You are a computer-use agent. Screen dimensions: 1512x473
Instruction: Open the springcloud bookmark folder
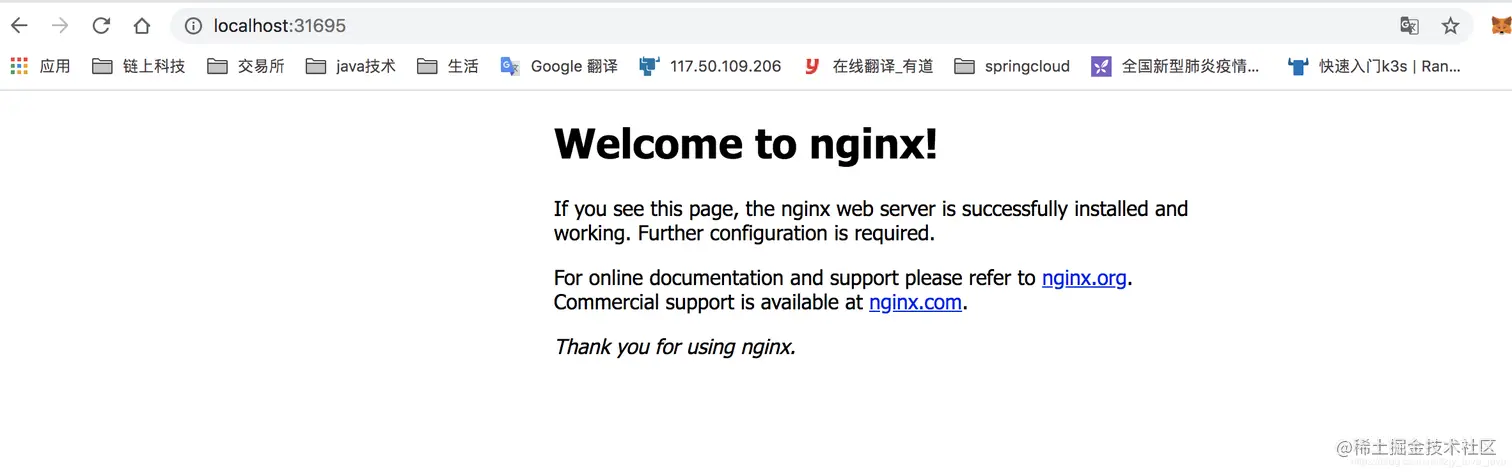(1012, 66)
